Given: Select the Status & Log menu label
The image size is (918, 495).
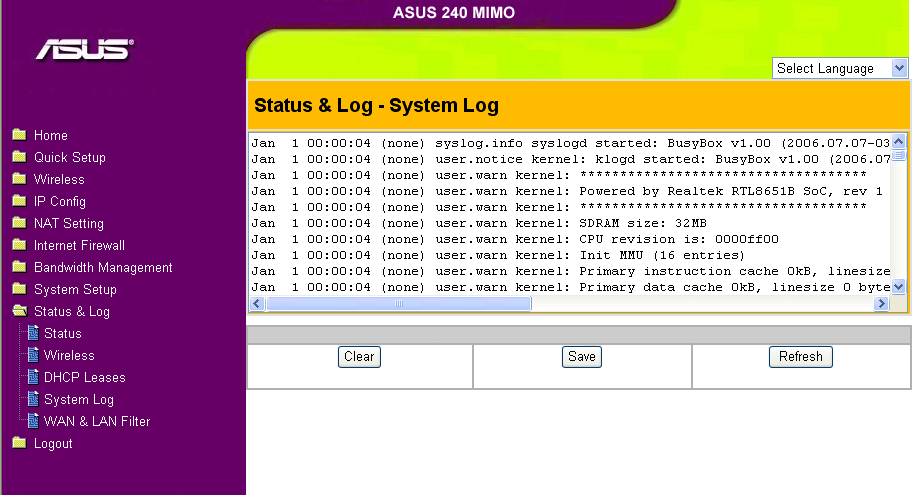Looking at the screenshot, I should coord(71,312).
